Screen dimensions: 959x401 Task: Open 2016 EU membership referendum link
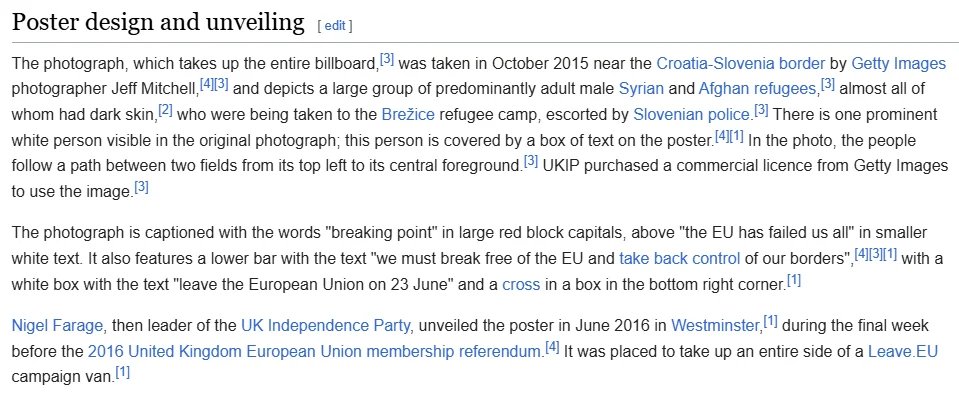point(315,351)
